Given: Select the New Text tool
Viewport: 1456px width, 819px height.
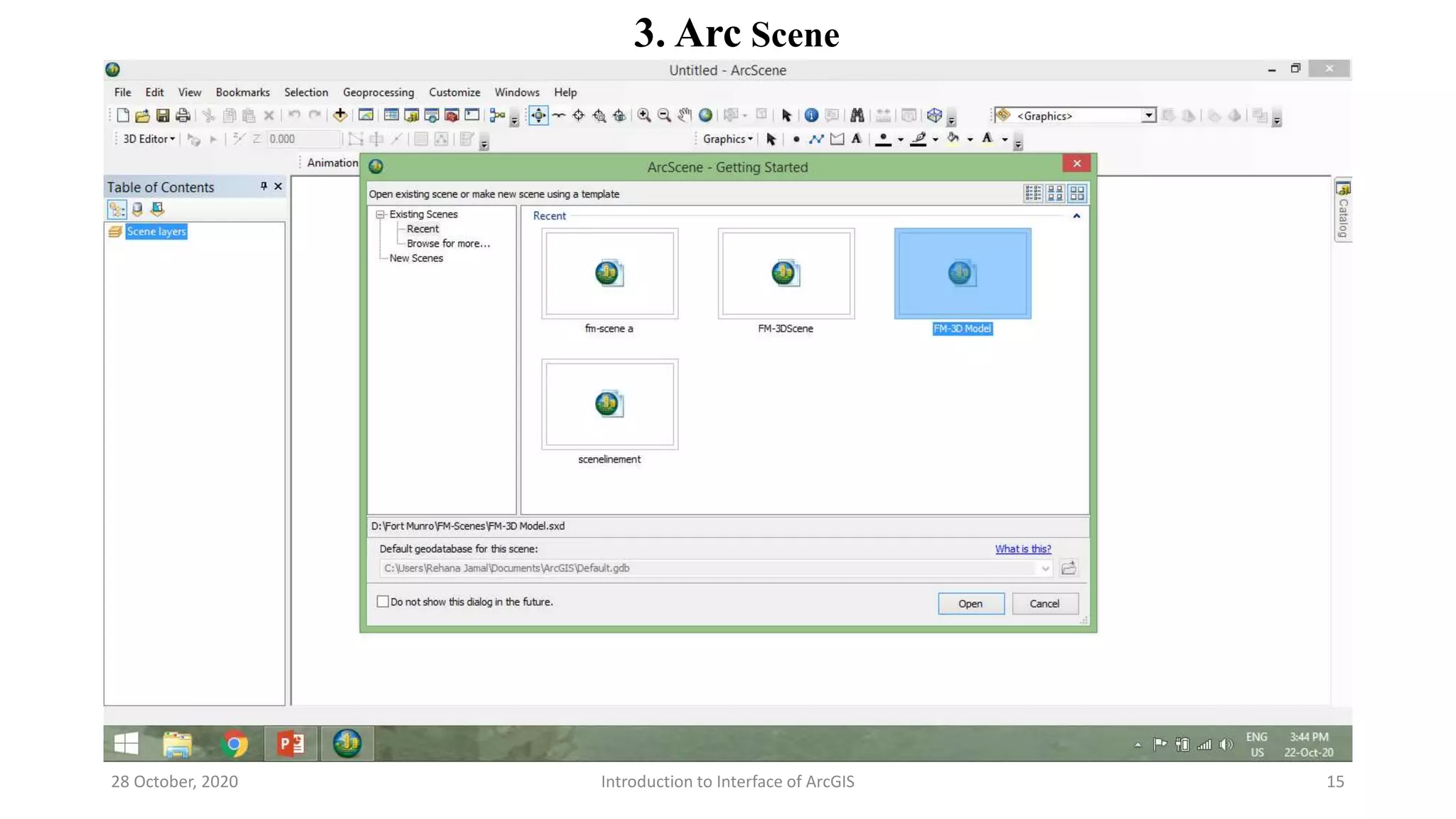Looking at the screenshot, I should pyautogui.click(x=857, y=139).
